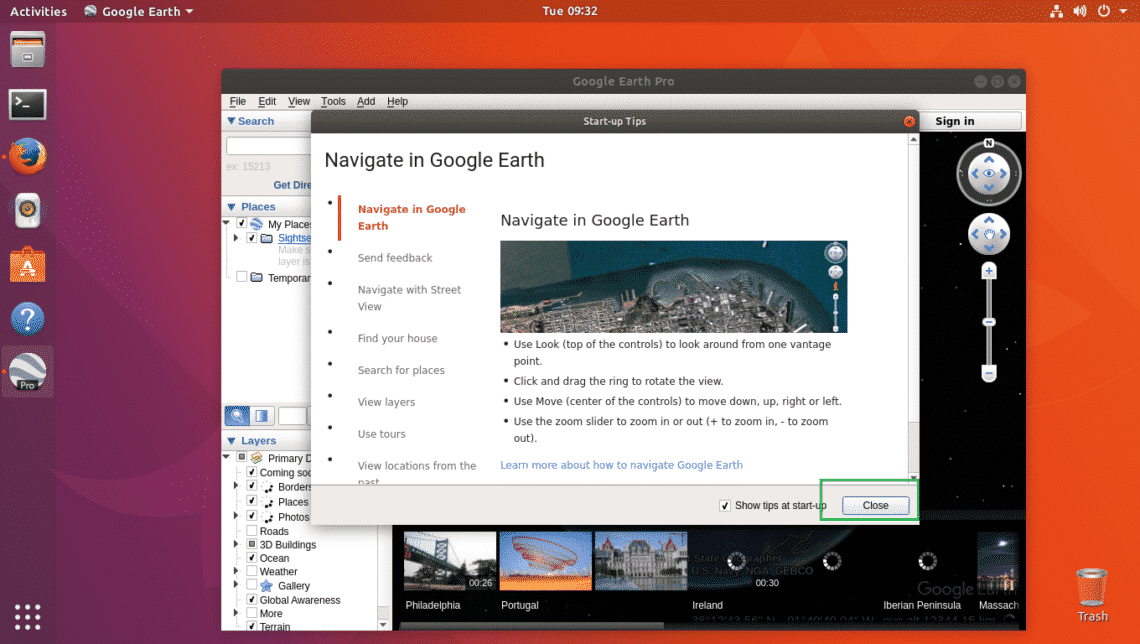
Task: Toggle the Global Awareness checkbox
Action: click(x=252, y=599)
